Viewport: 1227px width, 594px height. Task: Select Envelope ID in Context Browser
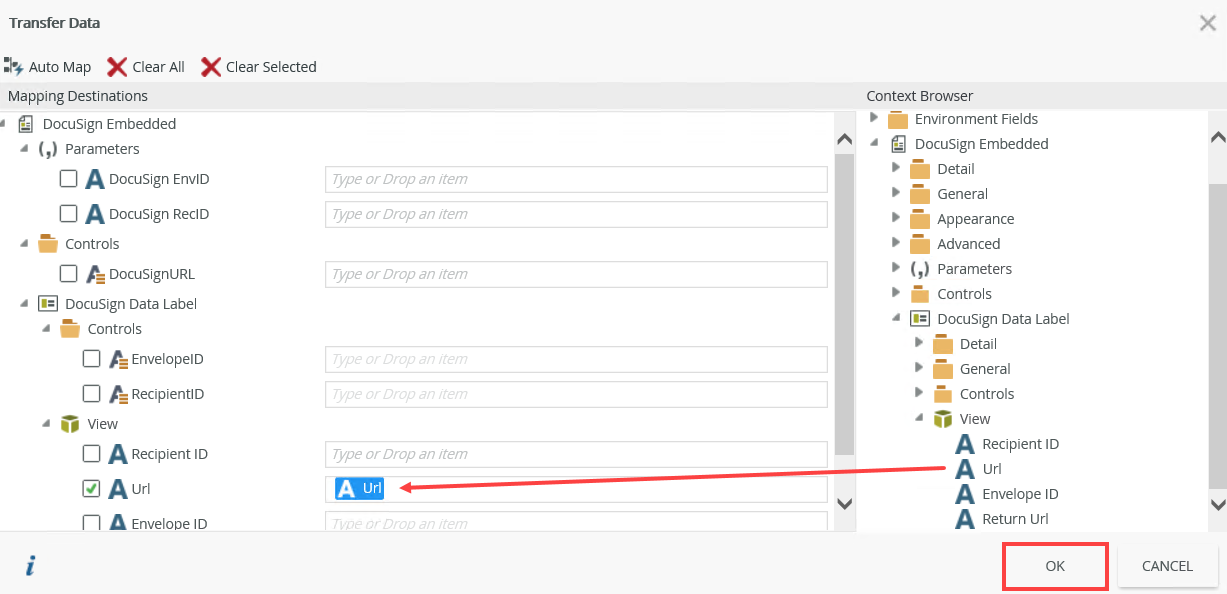(x=1019, y=494)
